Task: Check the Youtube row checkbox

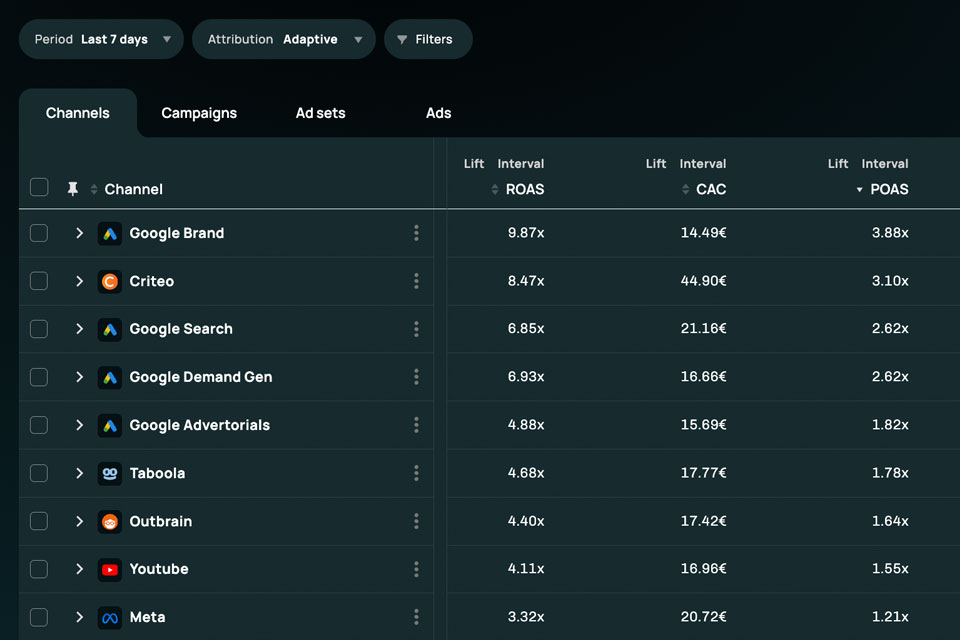Action: [39, 569]
